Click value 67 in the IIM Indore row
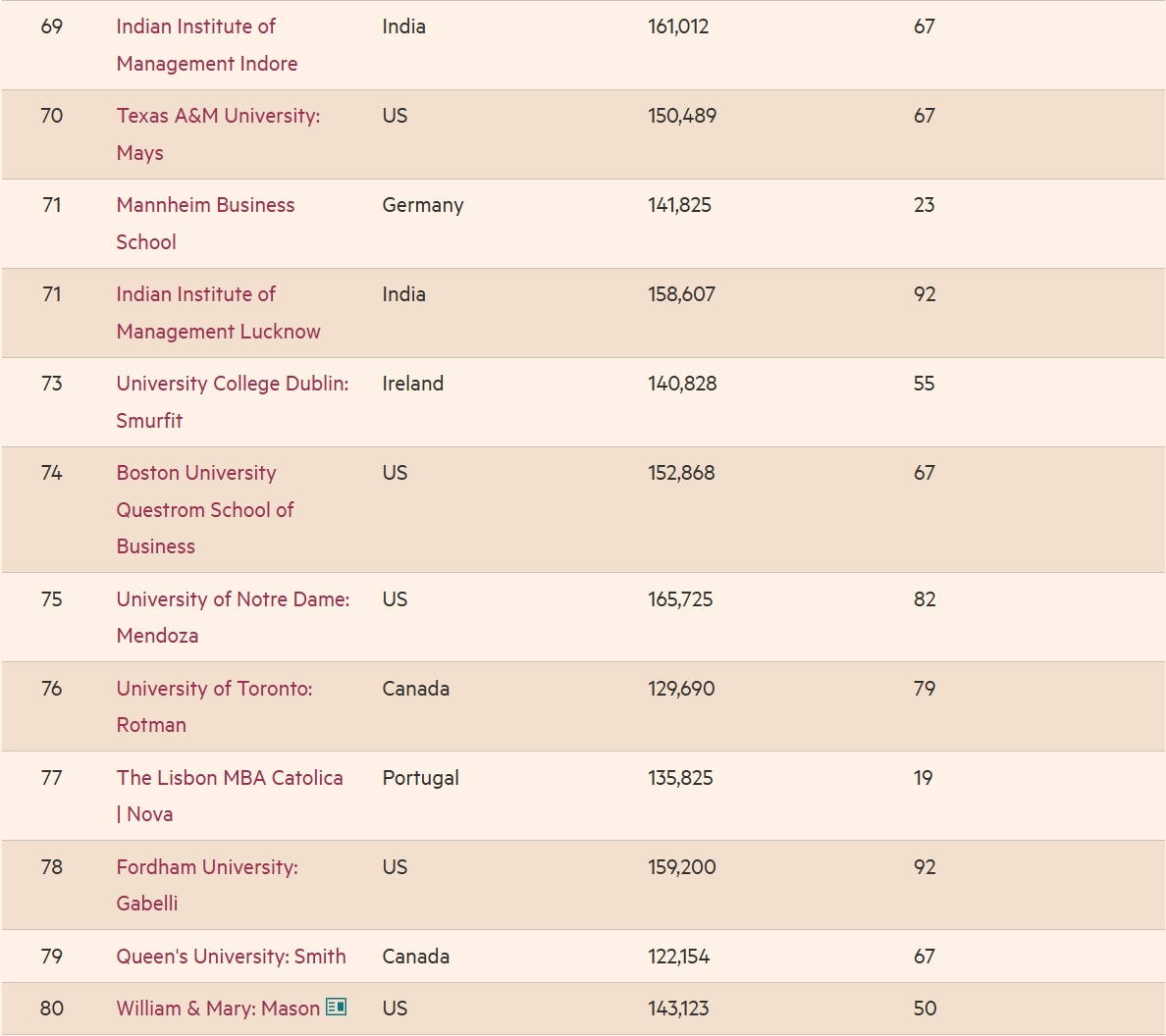1166x1036 pixels. 925,26
